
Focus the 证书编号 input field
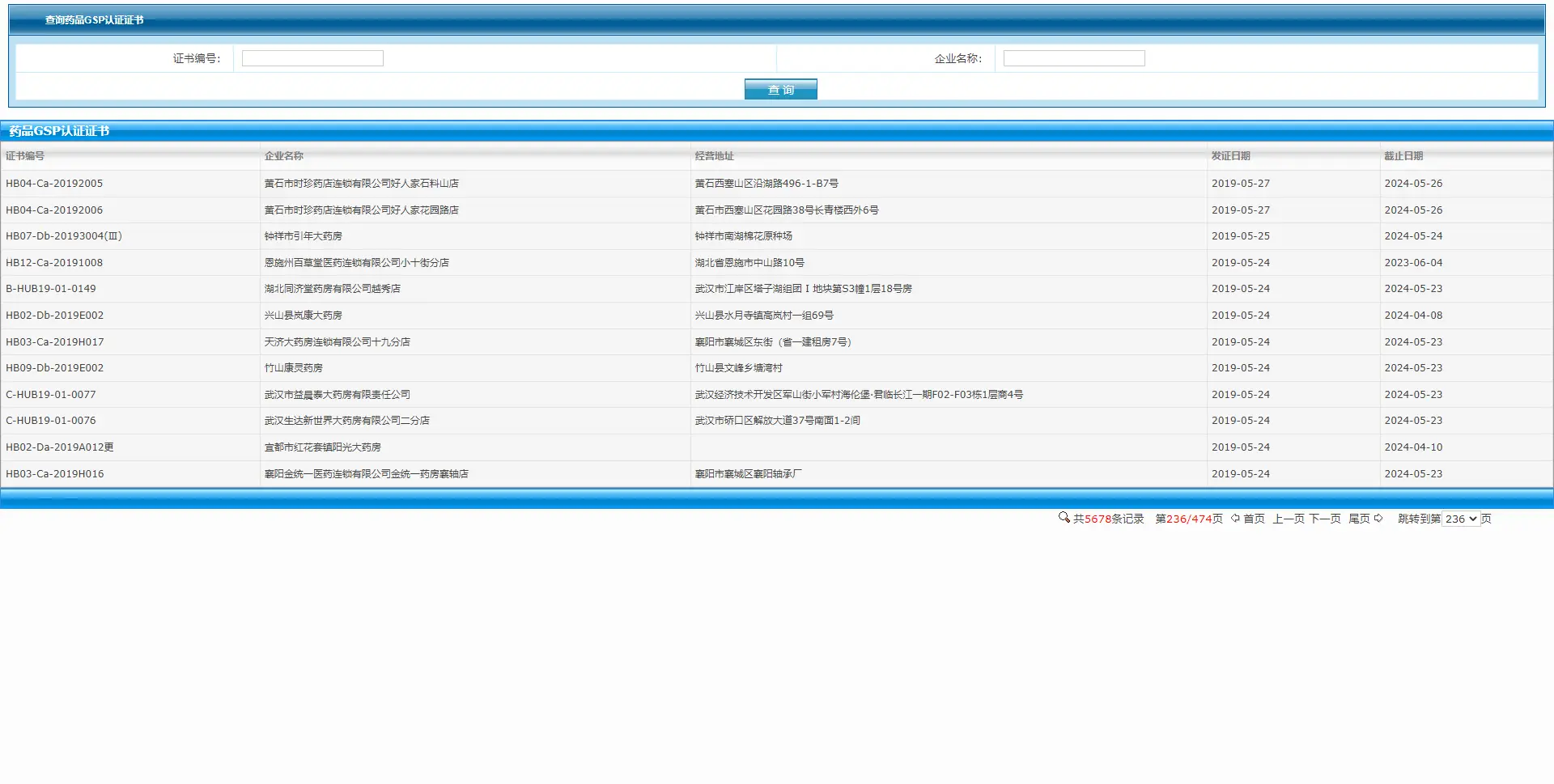312,58
